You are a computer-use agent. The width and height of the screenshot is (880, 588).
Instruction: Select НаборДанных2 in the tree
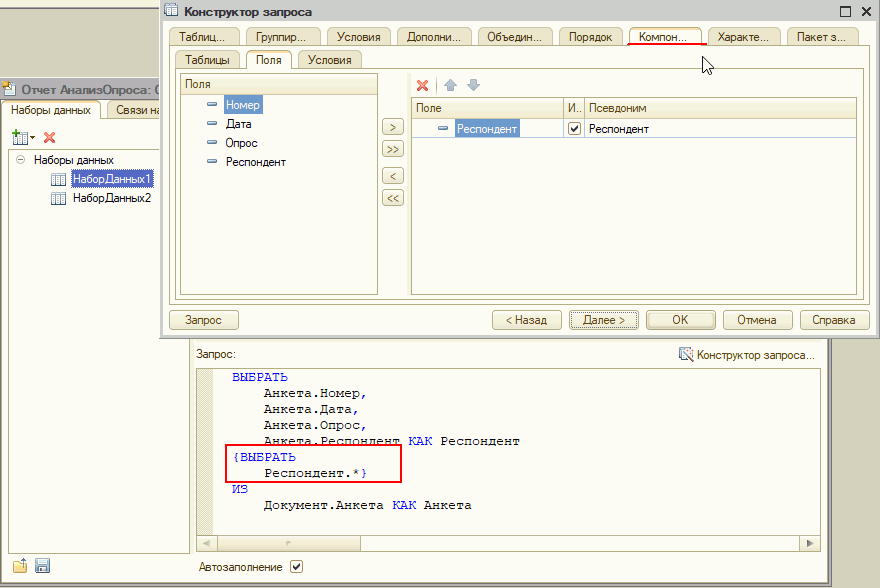(x=112, y=198)
